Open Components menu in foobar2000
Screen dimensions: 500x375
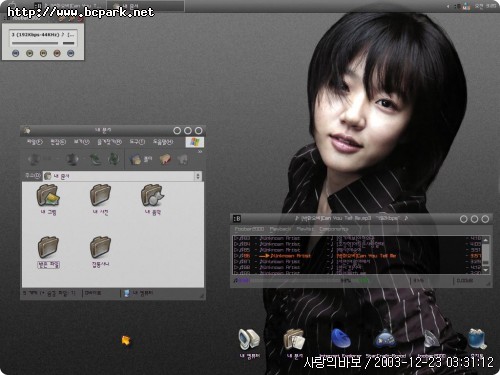click(x=334, y=229)
